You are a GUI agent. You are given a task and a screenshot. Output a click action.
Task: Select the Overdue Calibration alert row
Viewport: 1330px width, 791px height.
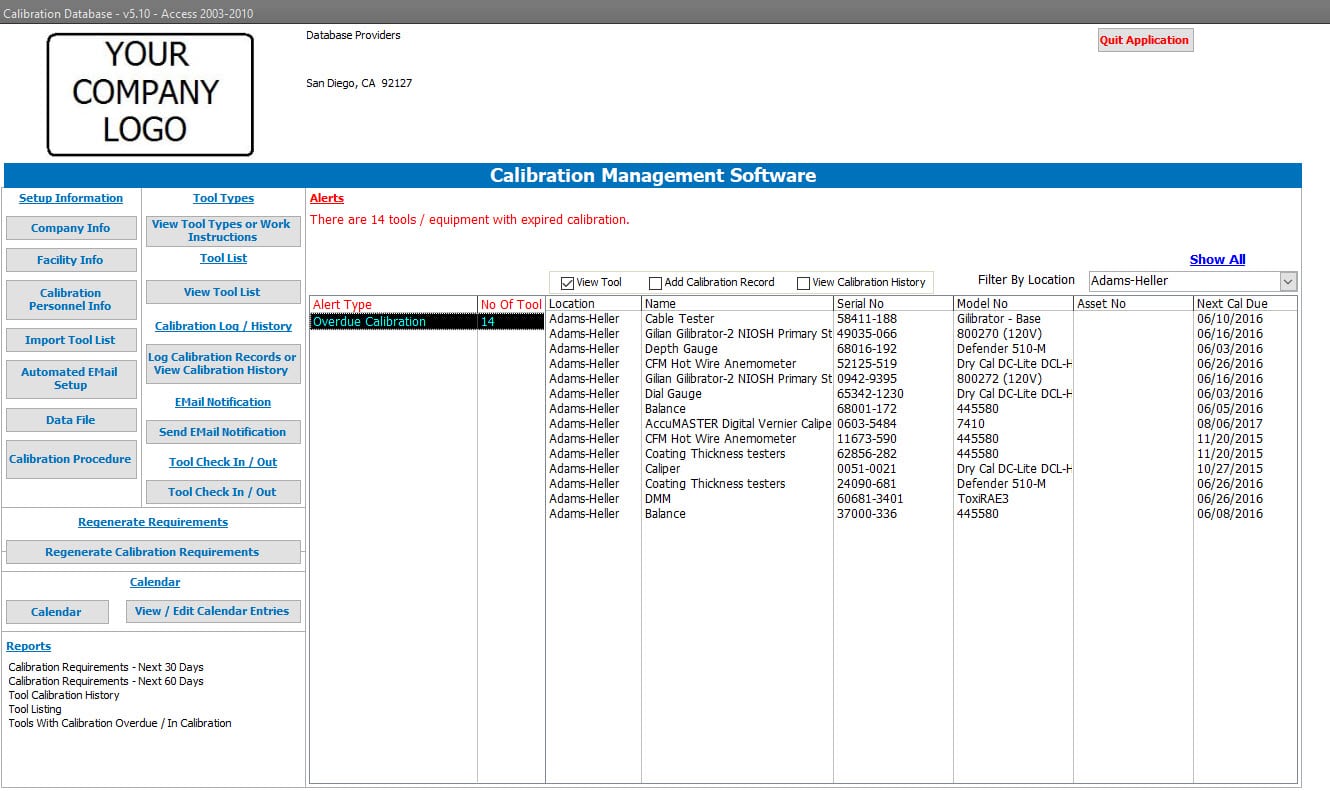pyautogui.click(x=427, y=322)
